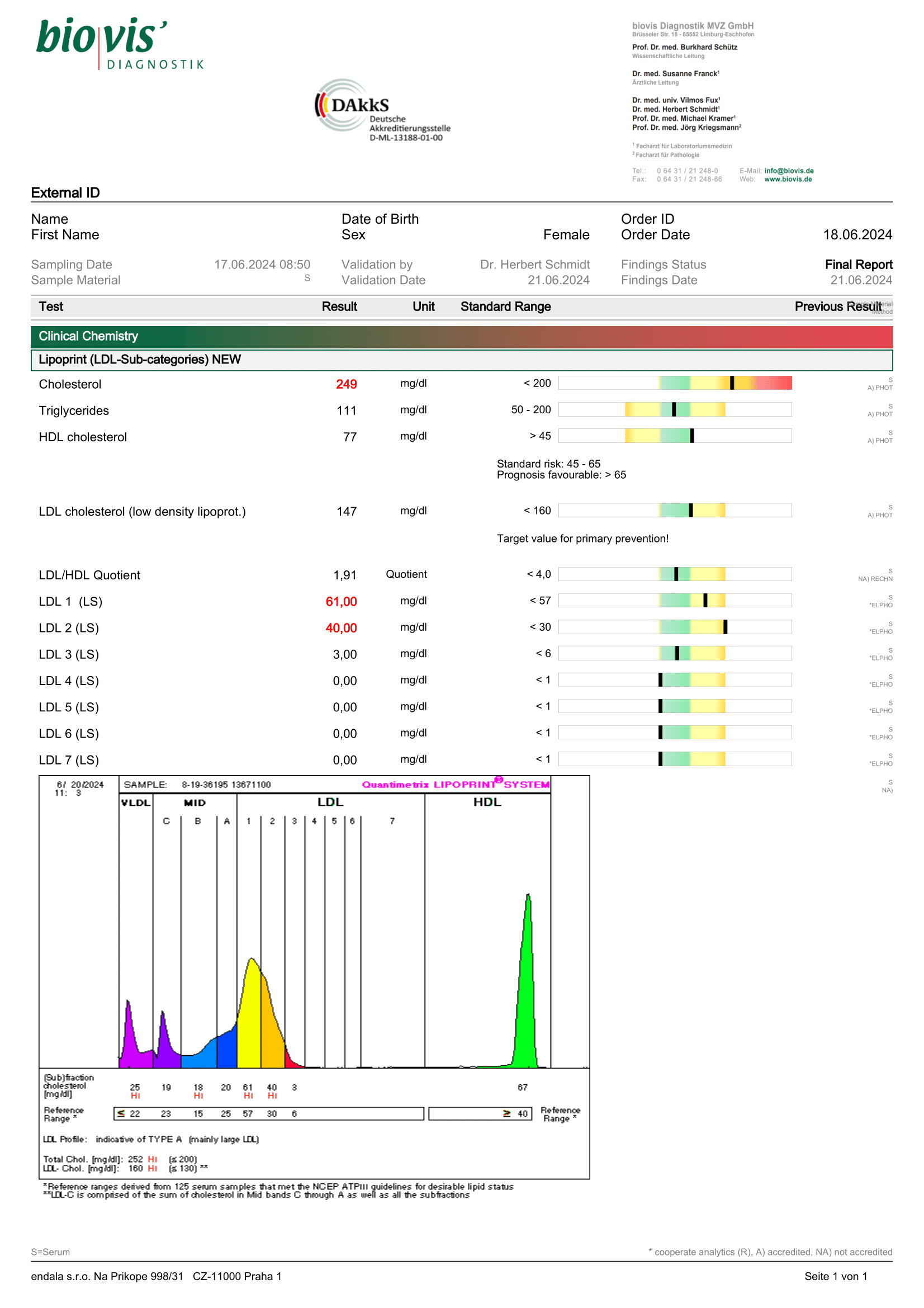Click the Triglycerides range bar marker
Image resolution: width=924 pixels, height=1308 pixels.
(674, 409)
